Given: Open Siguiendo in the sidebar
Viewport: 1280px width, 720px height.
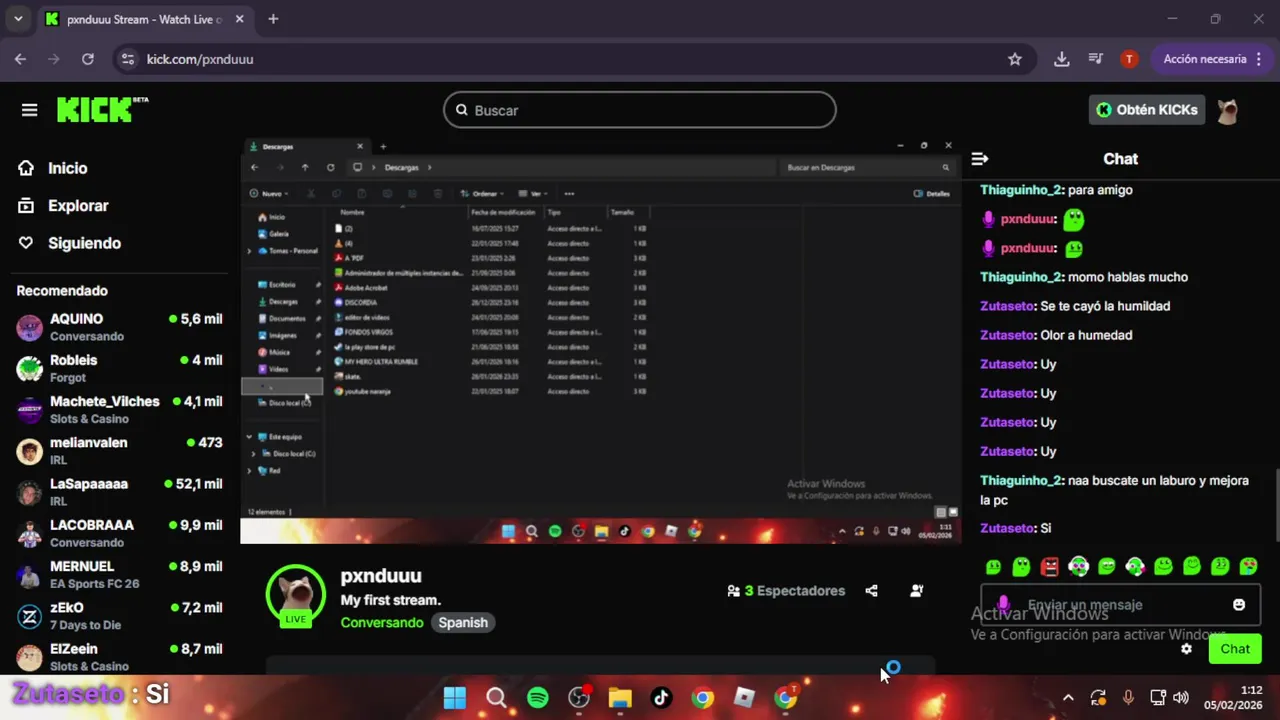Looking at the screenshot, I should click(70, 243).
